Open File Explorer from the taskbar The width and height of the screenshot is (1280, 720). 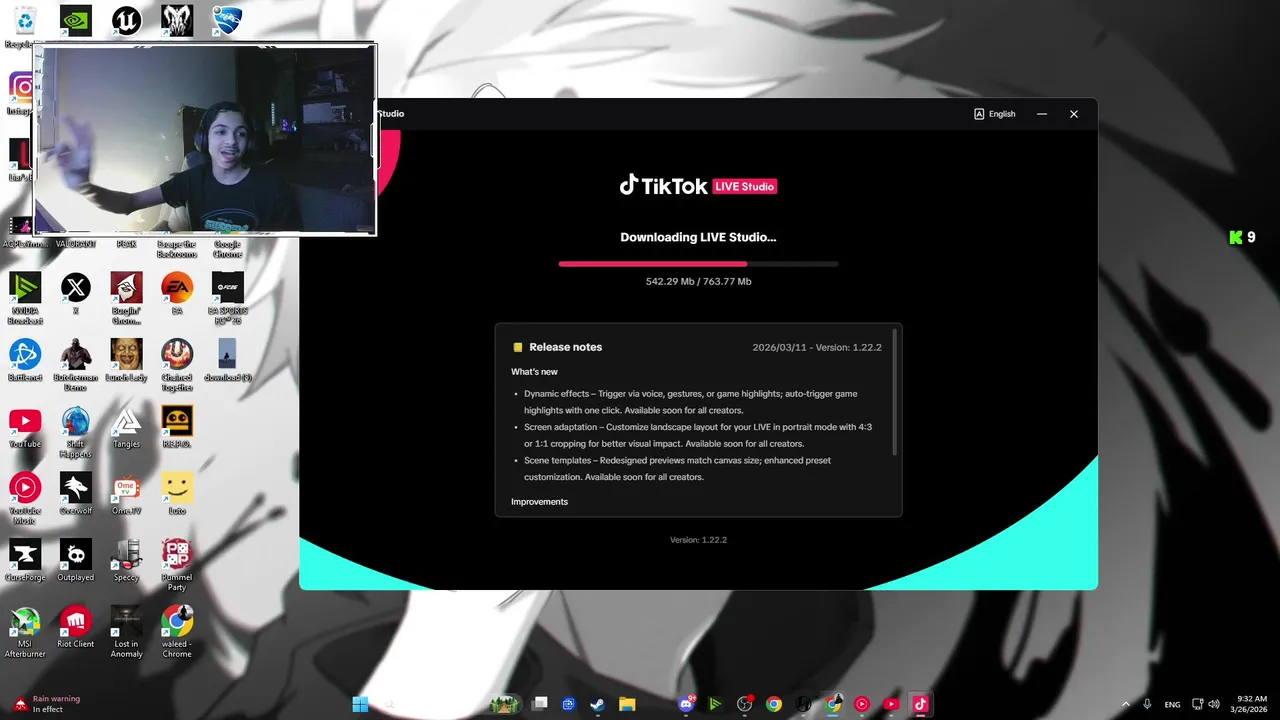click(627, 704)
